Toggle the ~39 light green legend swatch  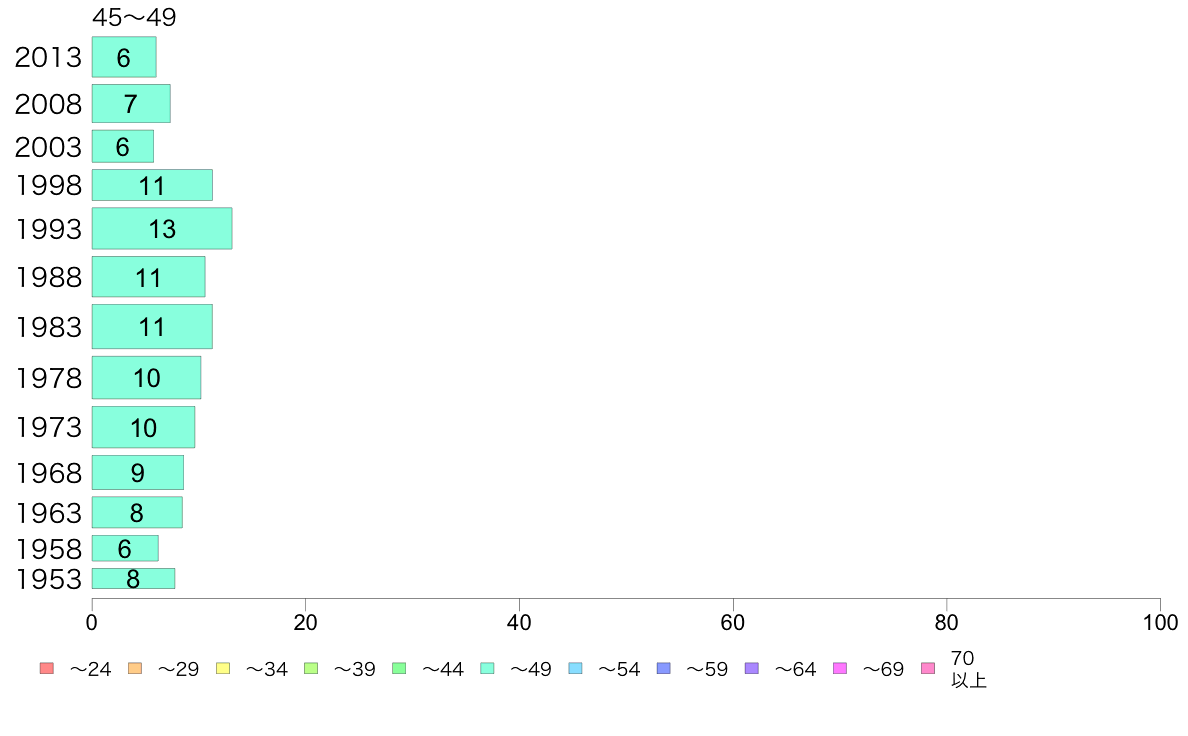tap(311, 669)
